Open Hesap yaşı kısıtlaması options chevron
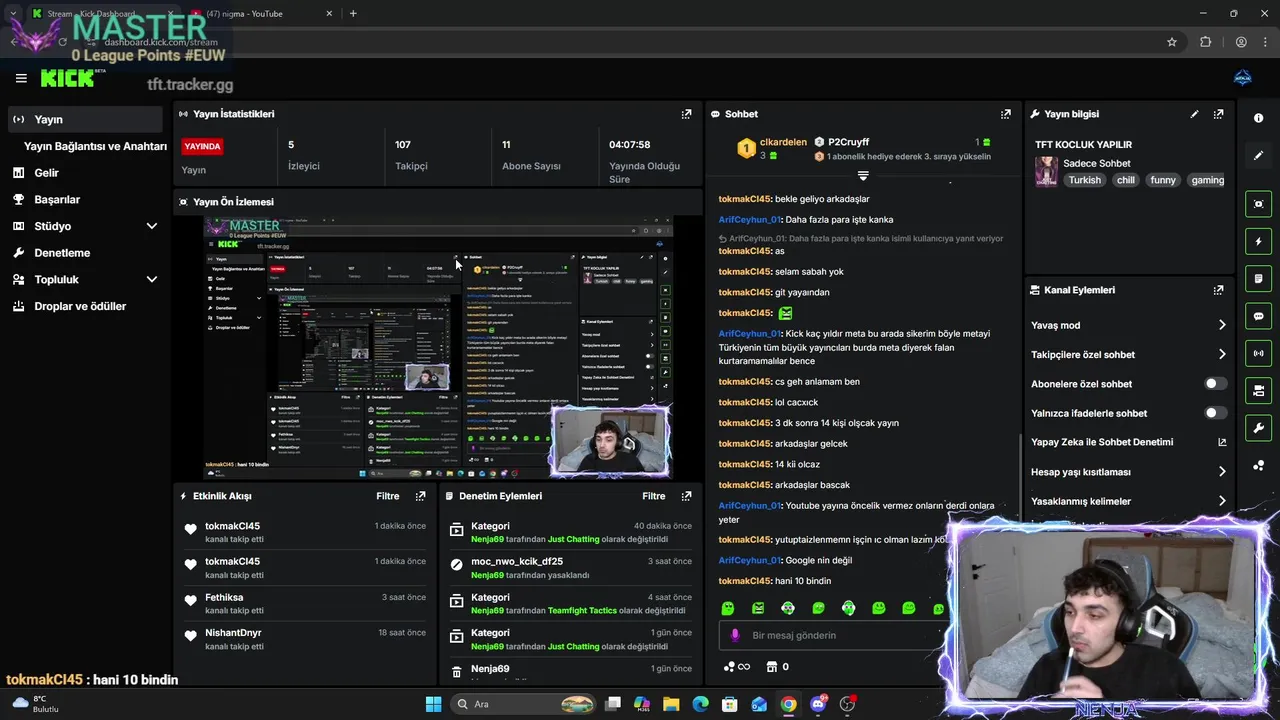 click(x=1222, y=472)
